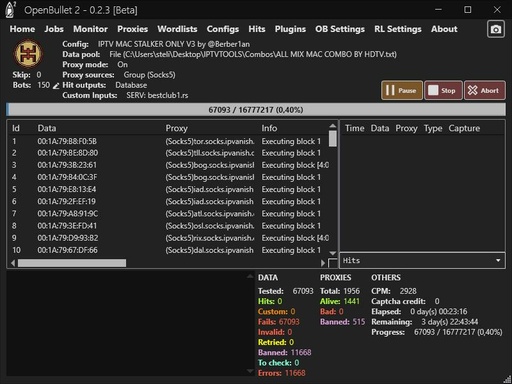This screenshot has width=512, height=384.
Task: Abort the running job
Action: (485, 90)
